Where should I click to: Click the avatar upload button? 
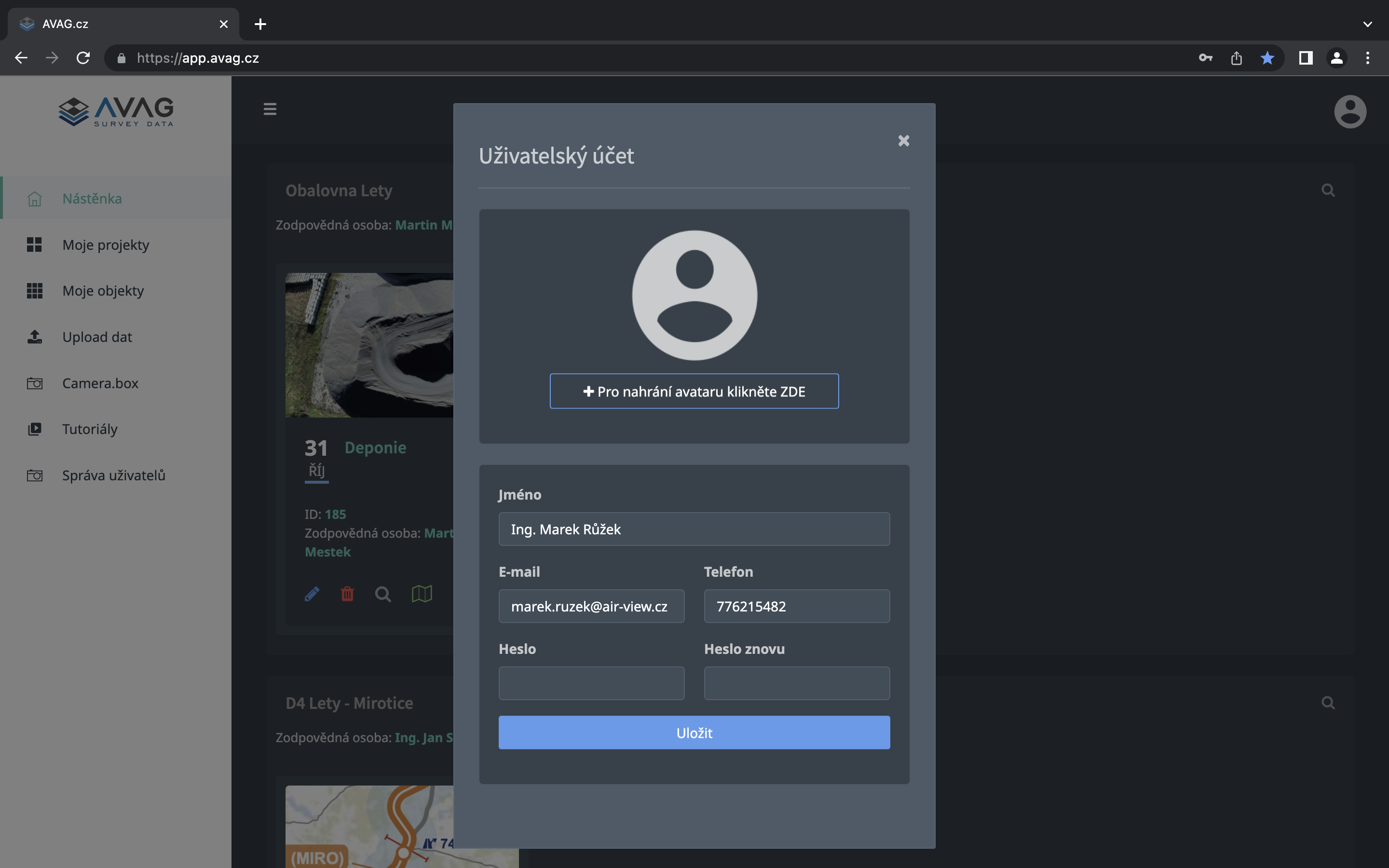pos(694,392)
